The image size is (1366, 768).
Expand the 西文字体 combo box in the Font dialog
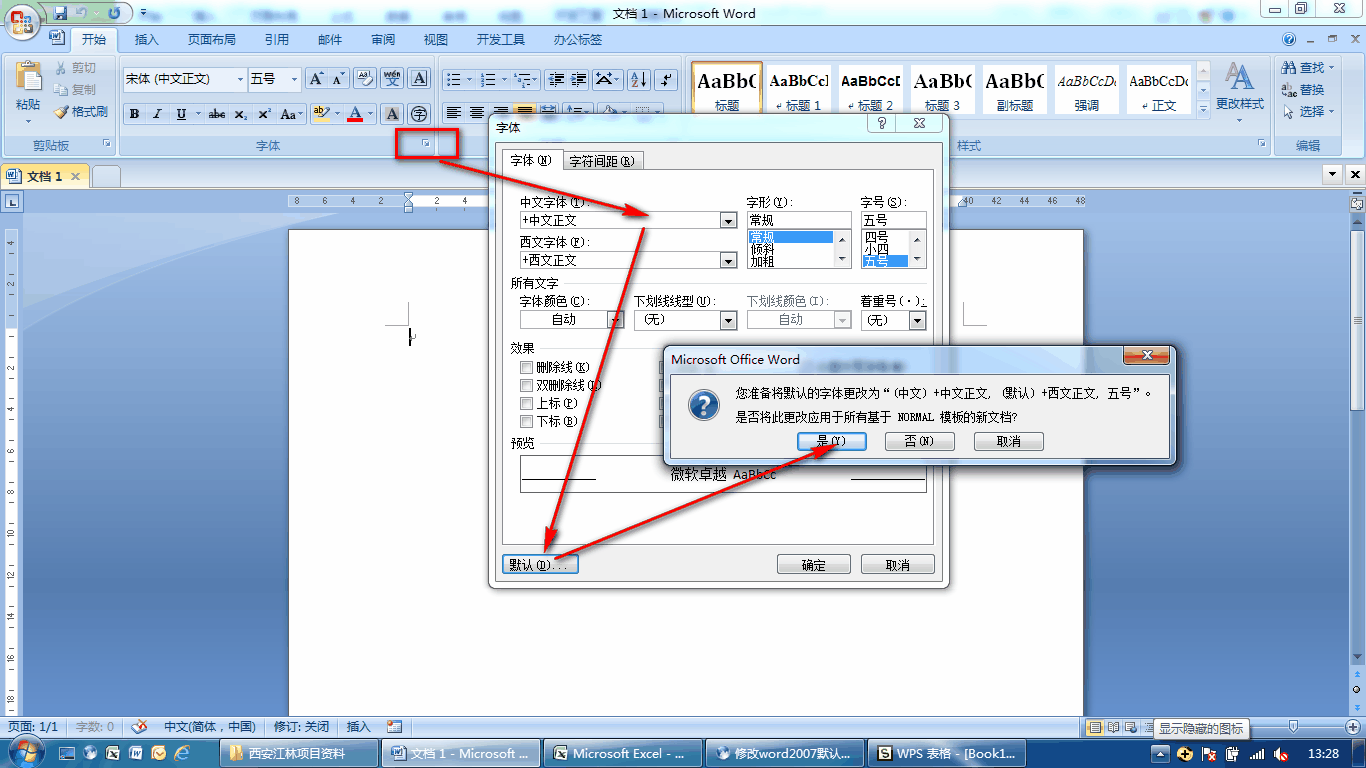(728, 260)
